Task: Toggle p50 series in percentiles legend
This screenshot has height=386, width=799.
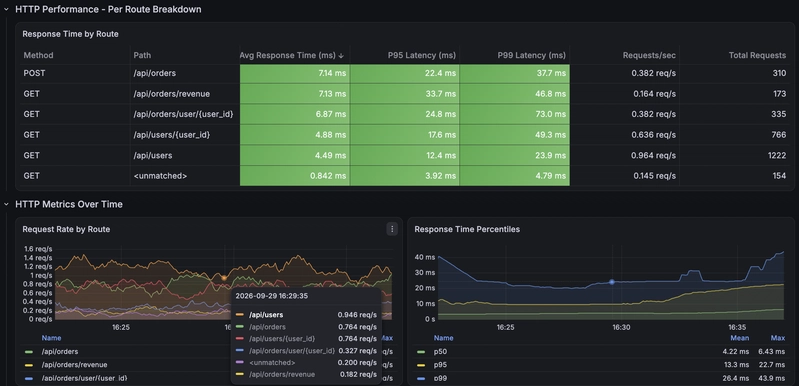Action: [440, 351]
